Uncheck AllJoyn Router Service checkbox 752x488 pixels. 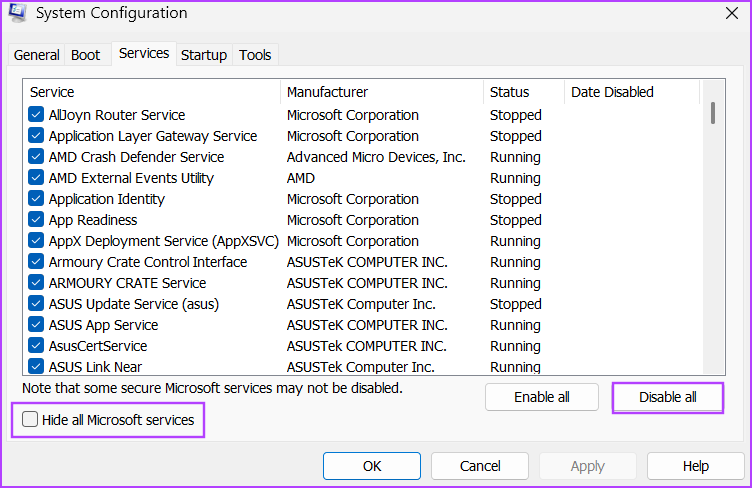click(x=36, y=115)
